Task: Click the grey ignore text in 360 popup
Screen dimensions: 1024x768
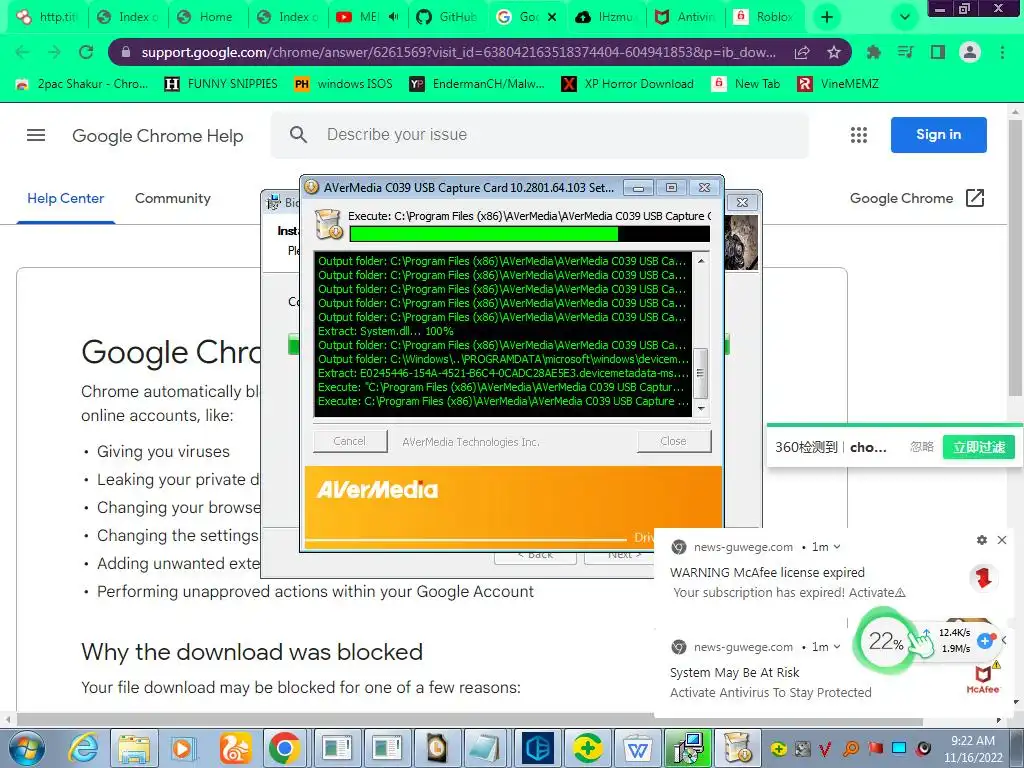Action: click(x=921, y=447)
